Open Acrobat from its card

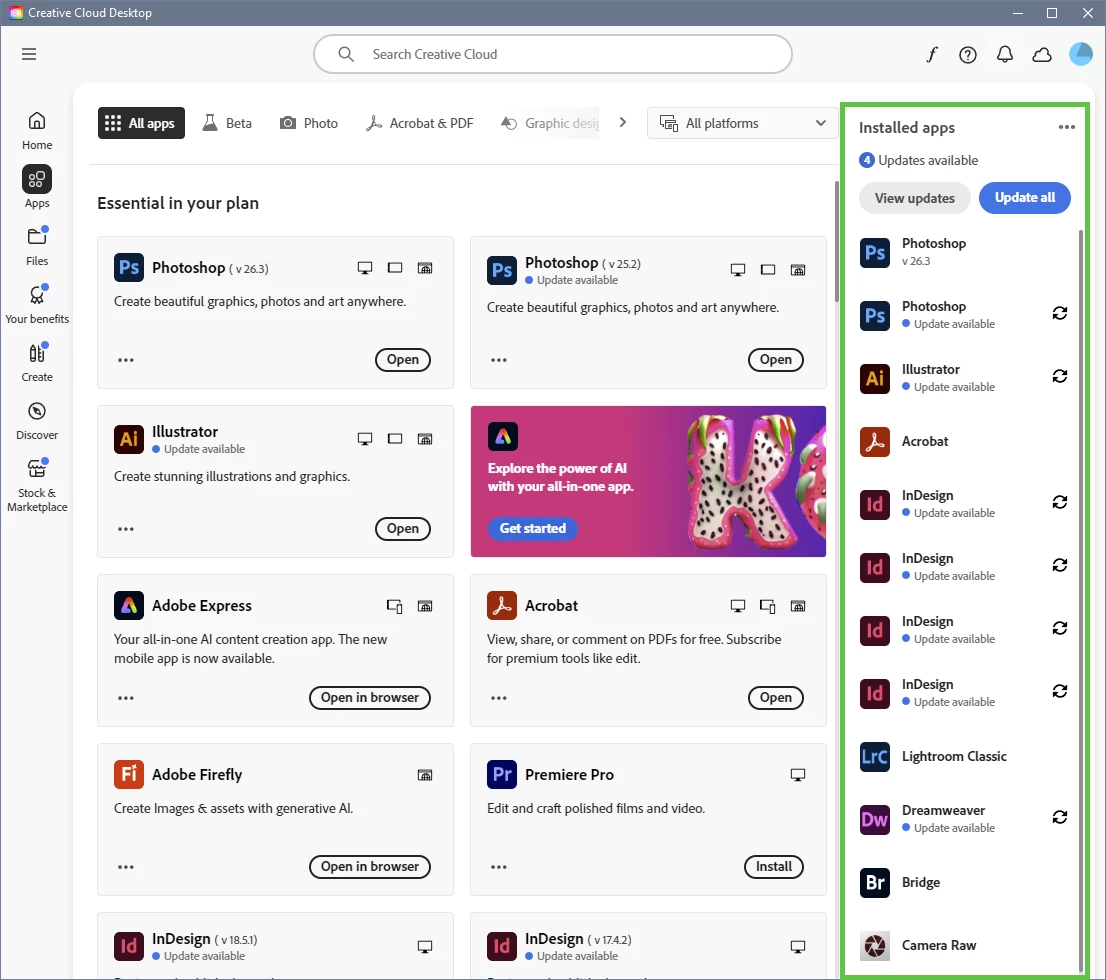pos(775,698)
